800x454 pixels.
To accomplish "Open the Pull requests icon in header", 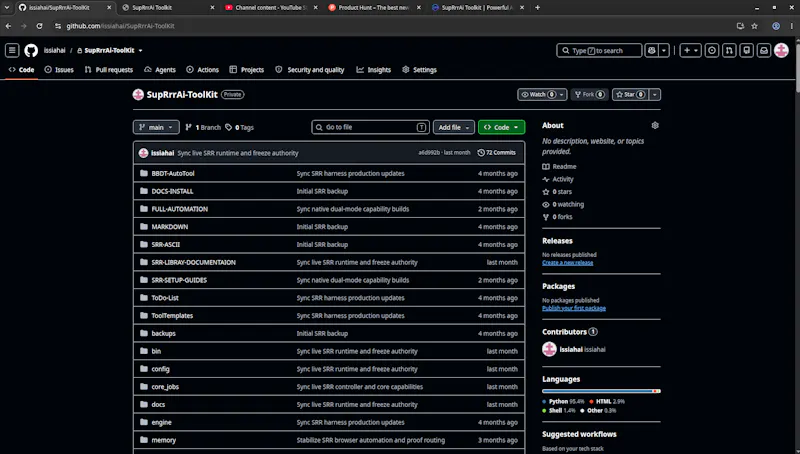I will click(x=729, y=50).
